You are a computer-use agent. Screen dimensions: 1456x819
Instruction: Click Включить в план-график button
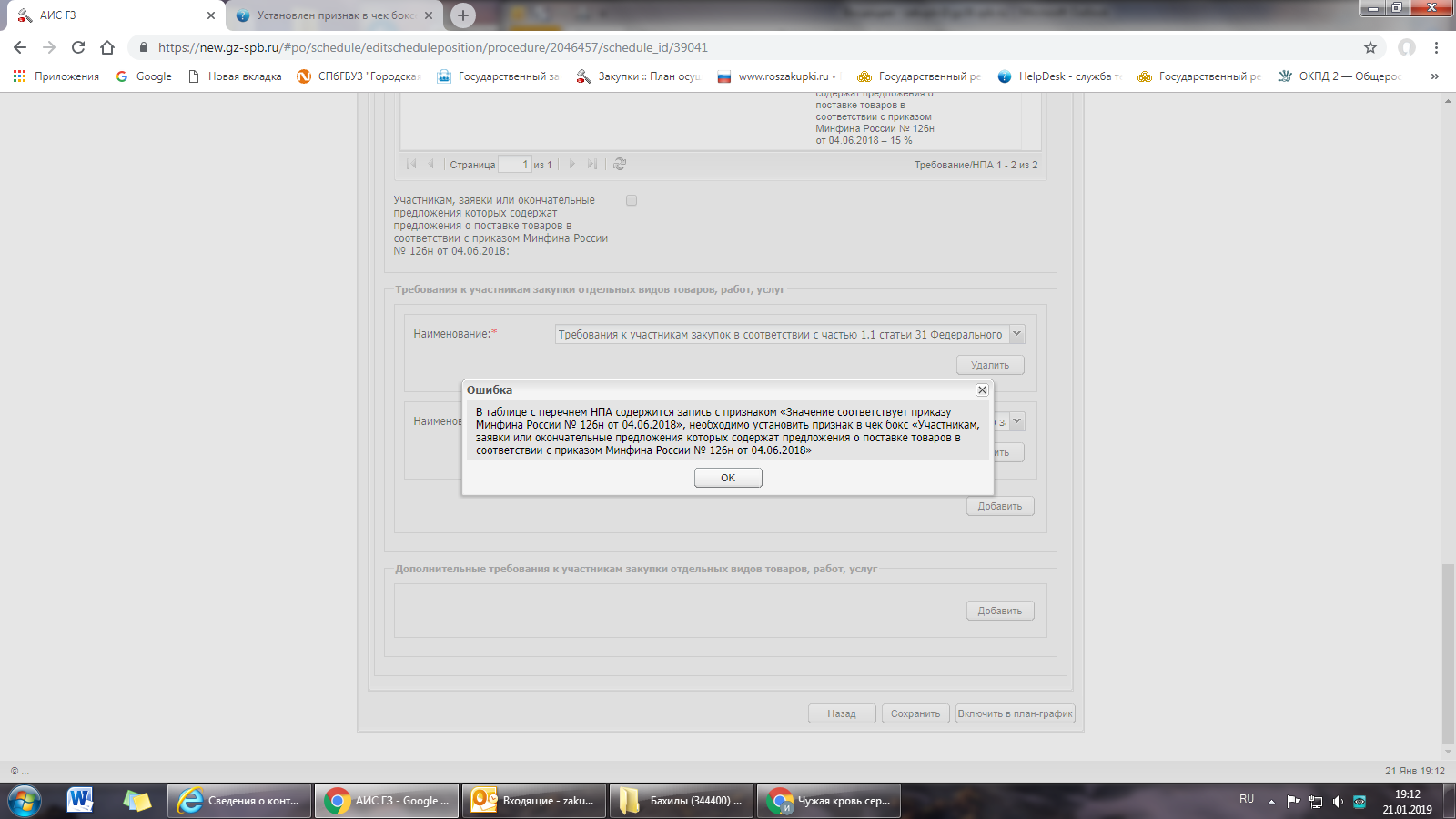coord(1016,713)
